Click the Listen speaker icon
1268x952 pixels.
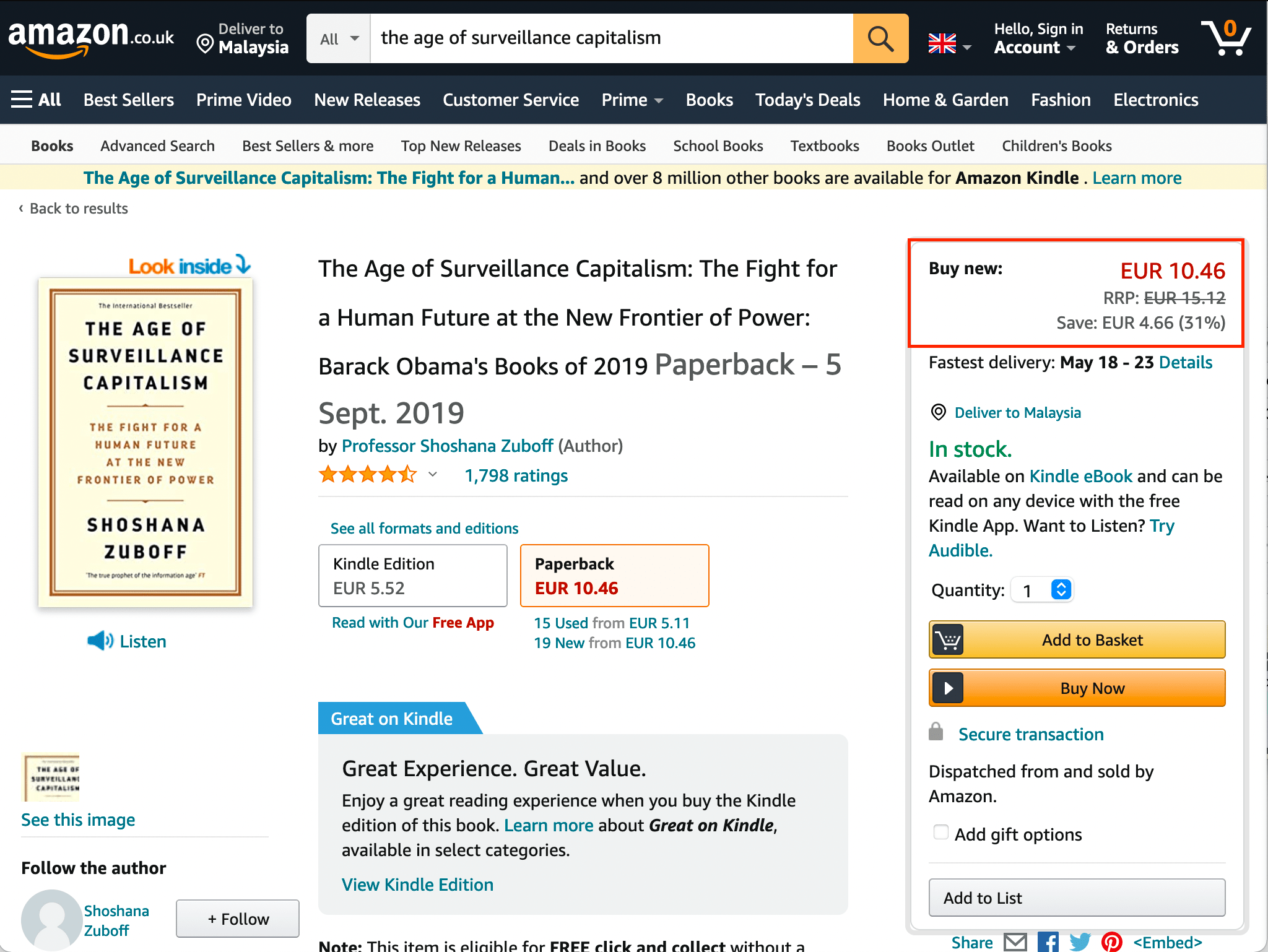point(100,641)
